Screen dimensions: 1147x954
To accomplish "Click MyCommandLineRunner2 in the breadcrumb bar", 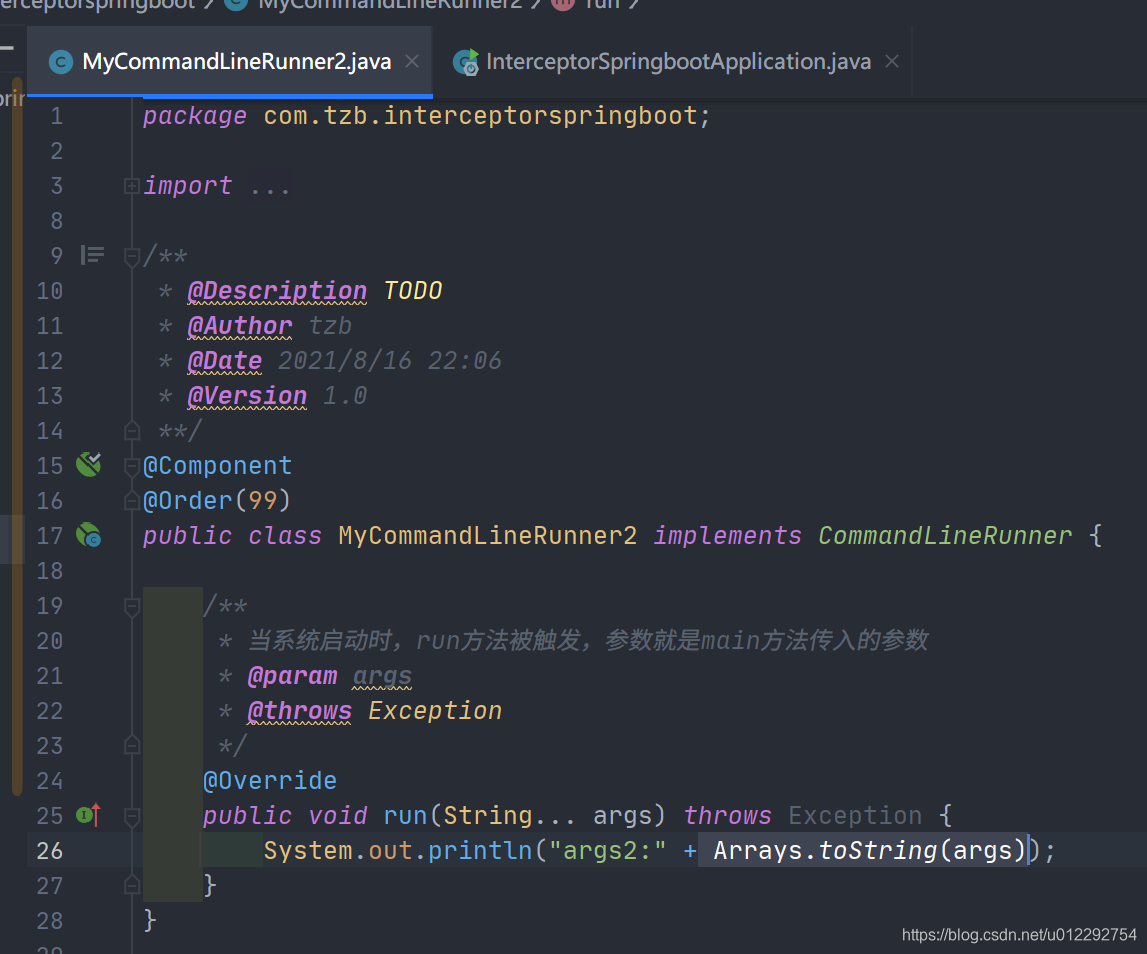I will (x=390, y=4).
